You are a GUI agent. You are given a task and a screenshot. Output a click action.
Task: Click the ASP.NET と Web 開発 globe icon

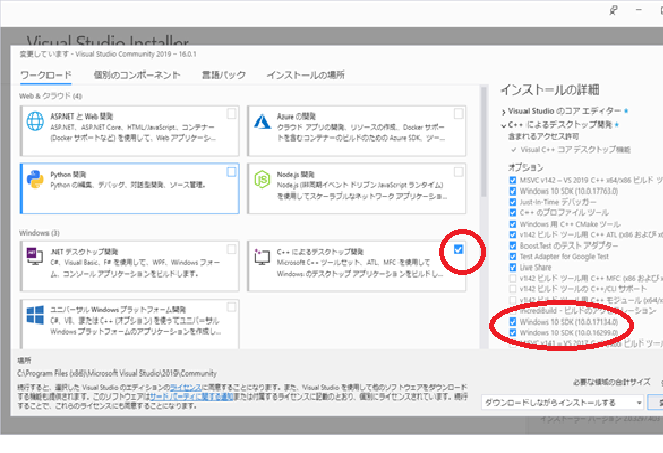point(35,121)
